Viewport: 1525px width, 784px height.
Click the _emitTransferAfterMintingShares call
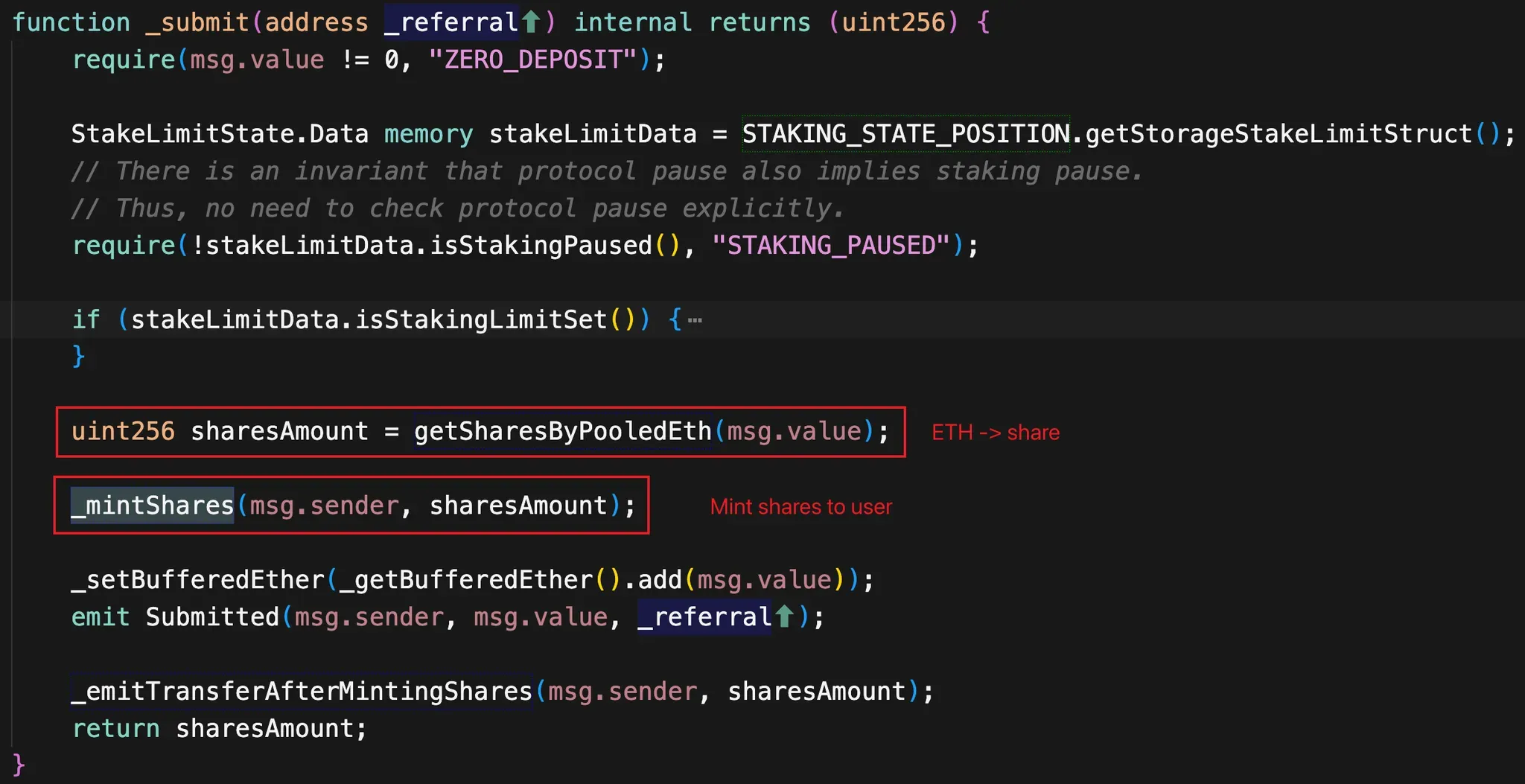[302, 692]
